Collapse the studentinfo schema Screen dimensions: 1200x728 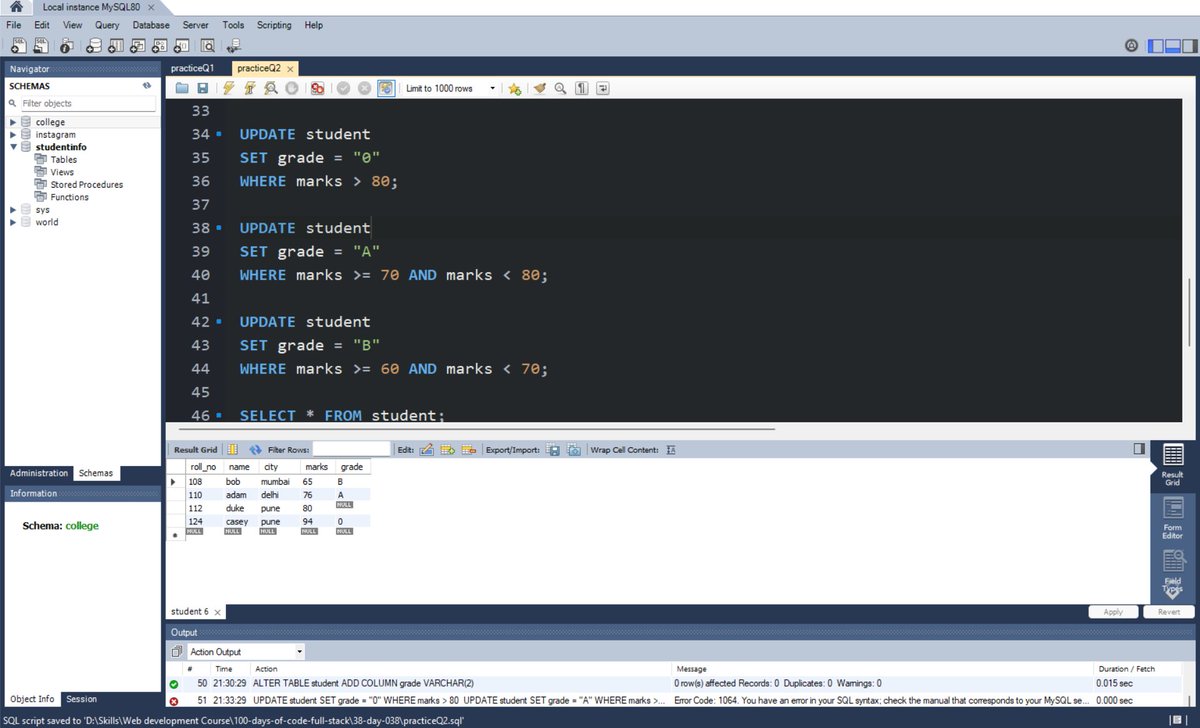13,147
